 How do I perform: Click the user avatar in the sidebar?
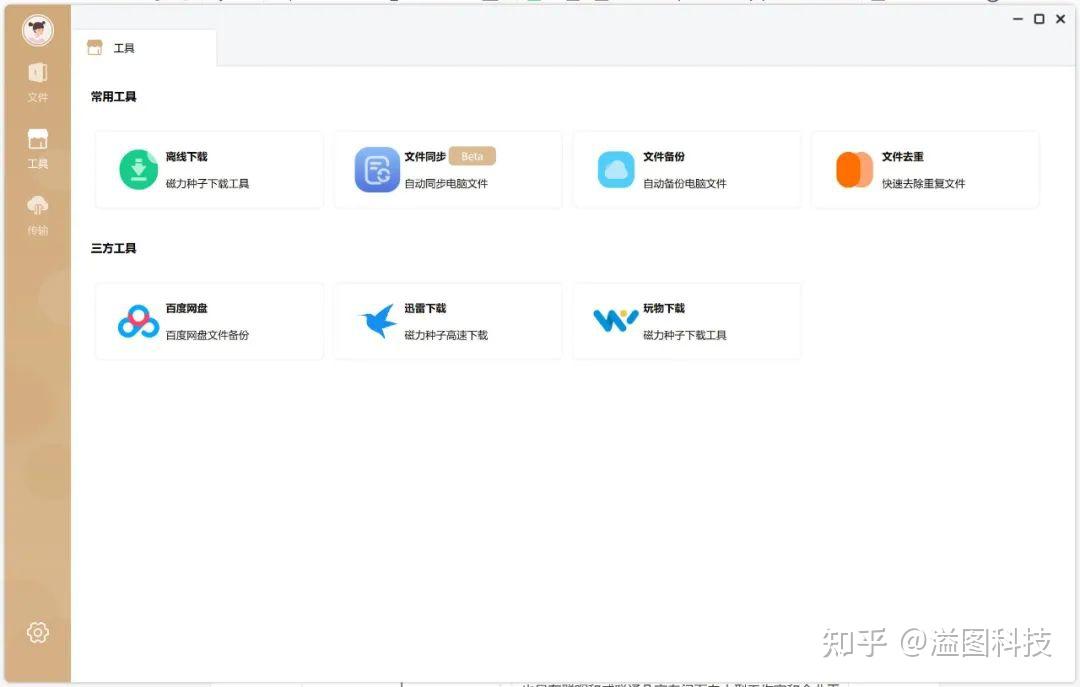click(x=37, y=30)
